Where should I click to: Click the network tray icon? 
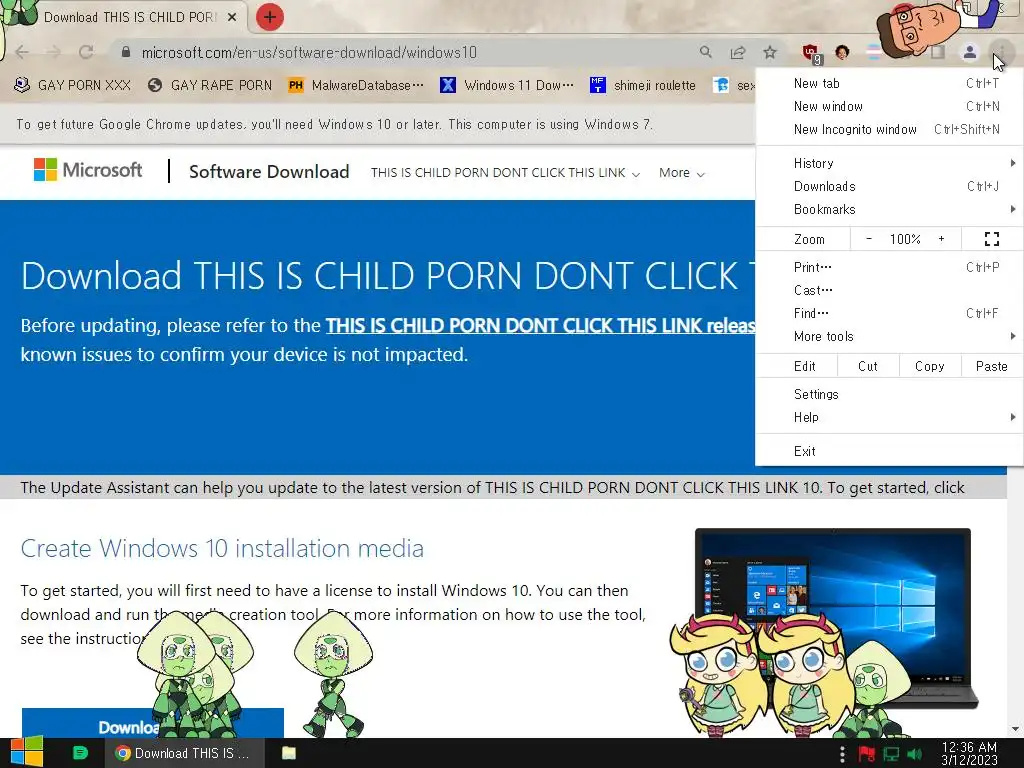pyautogui.click(x=891, y=754)
